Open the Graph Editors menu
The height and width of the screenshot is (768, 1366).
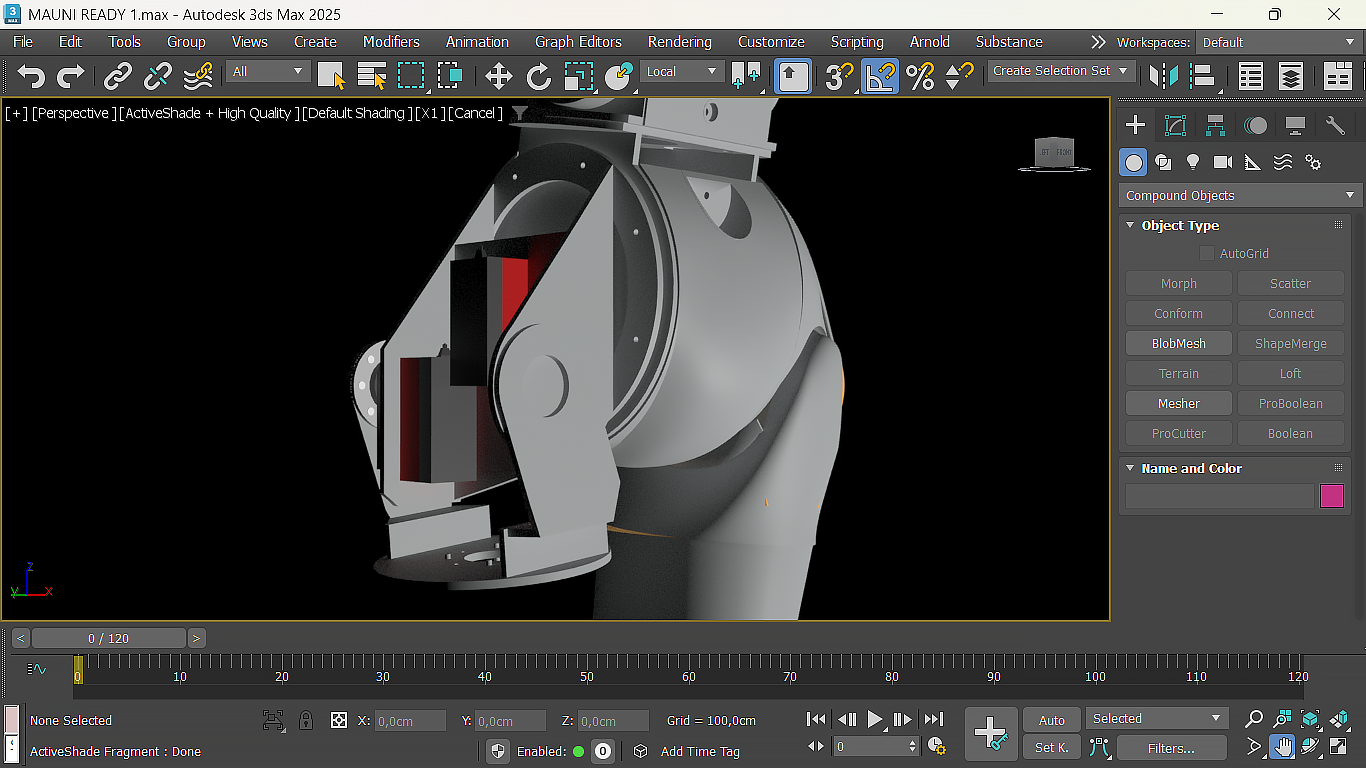click(x=578, y=42)
